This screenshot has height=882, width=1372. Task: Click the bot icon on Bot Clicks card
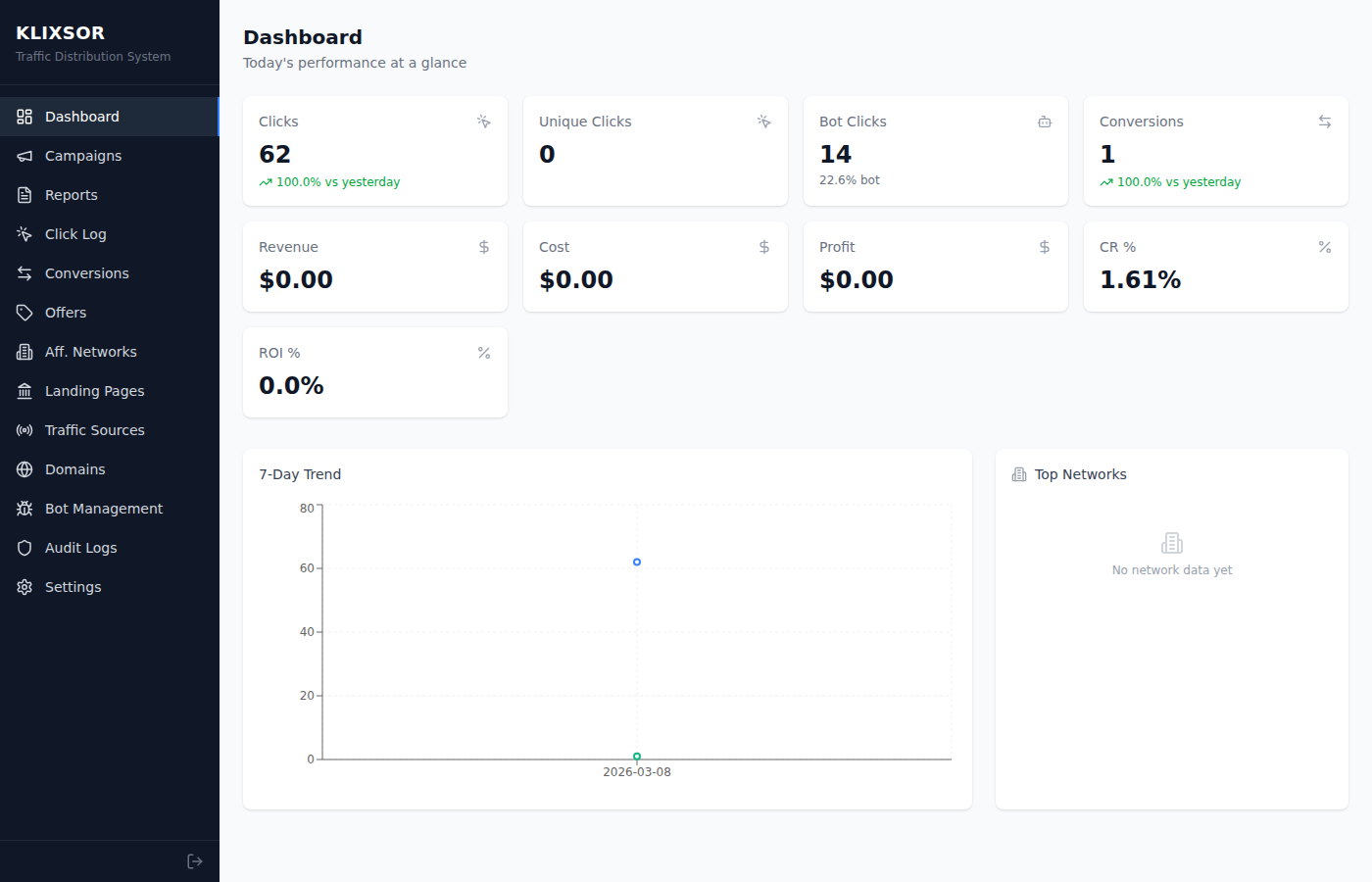pos(1045,122)
